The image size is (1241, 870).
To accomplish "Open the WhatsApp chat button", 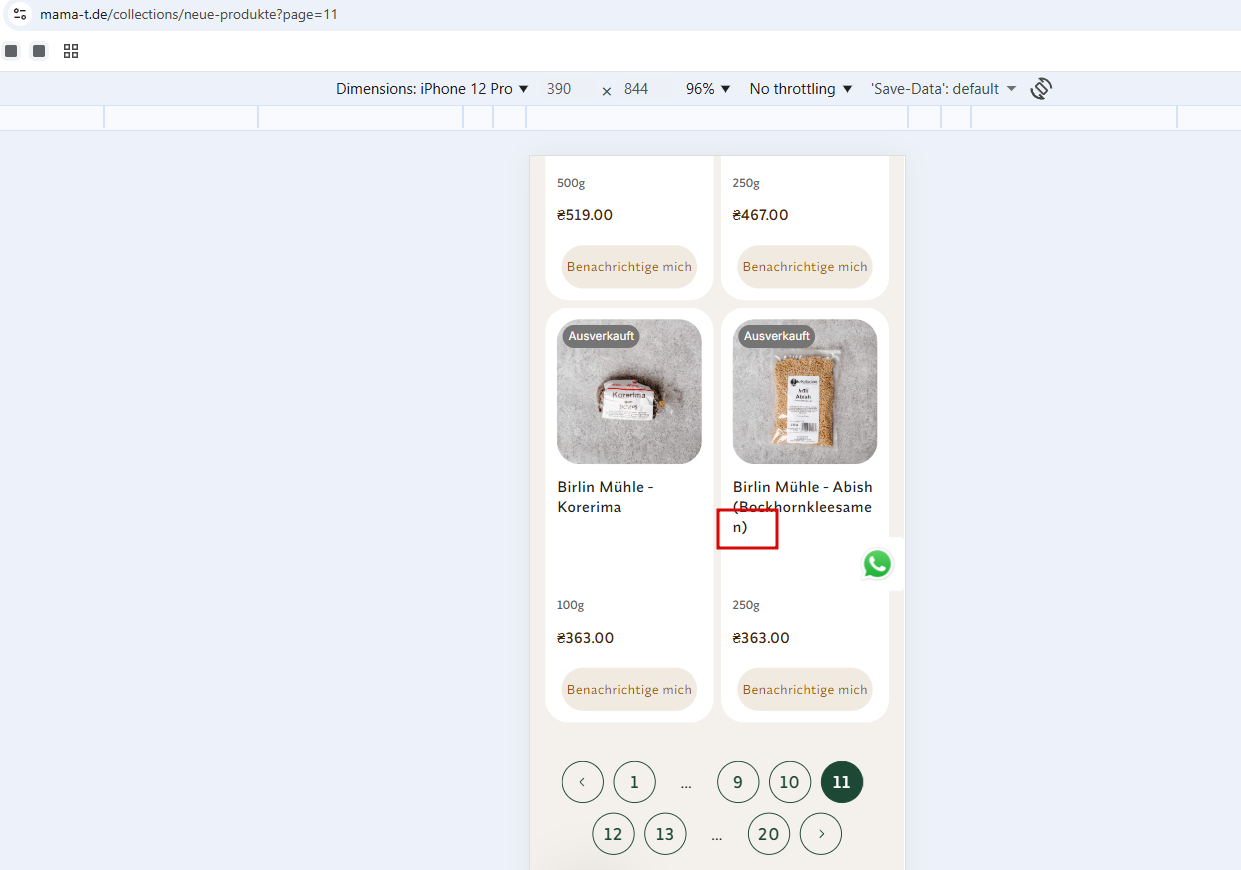I will click(877, 564).
